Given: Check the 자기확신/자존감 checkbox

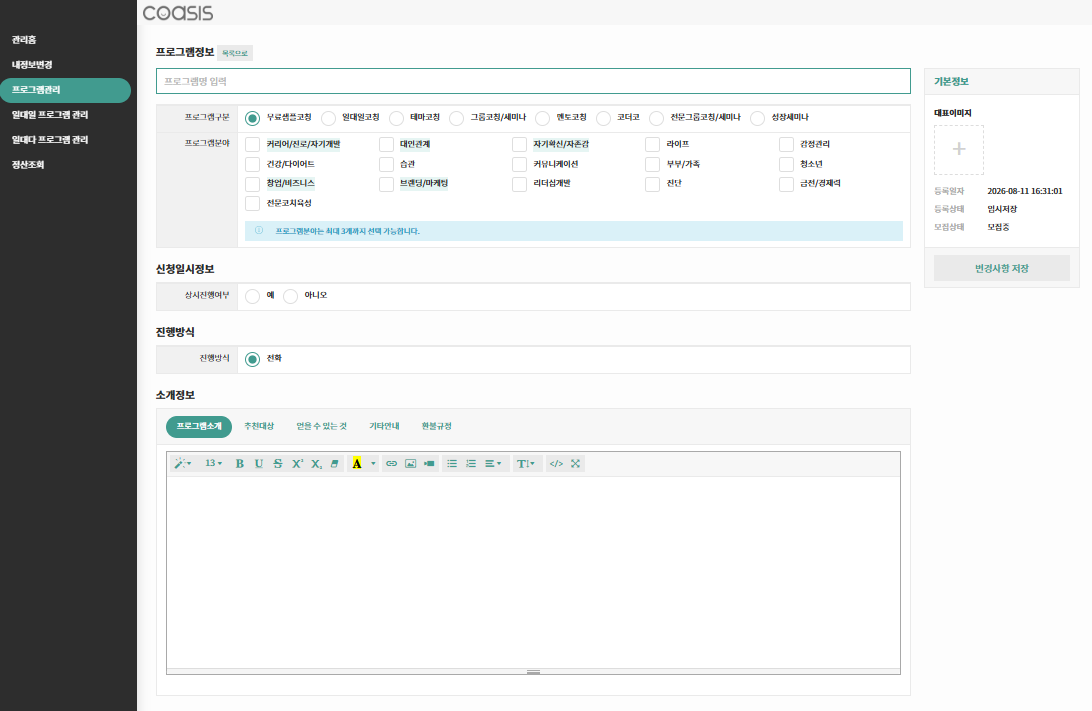Looking at the screenshot, I should [520, 144].
